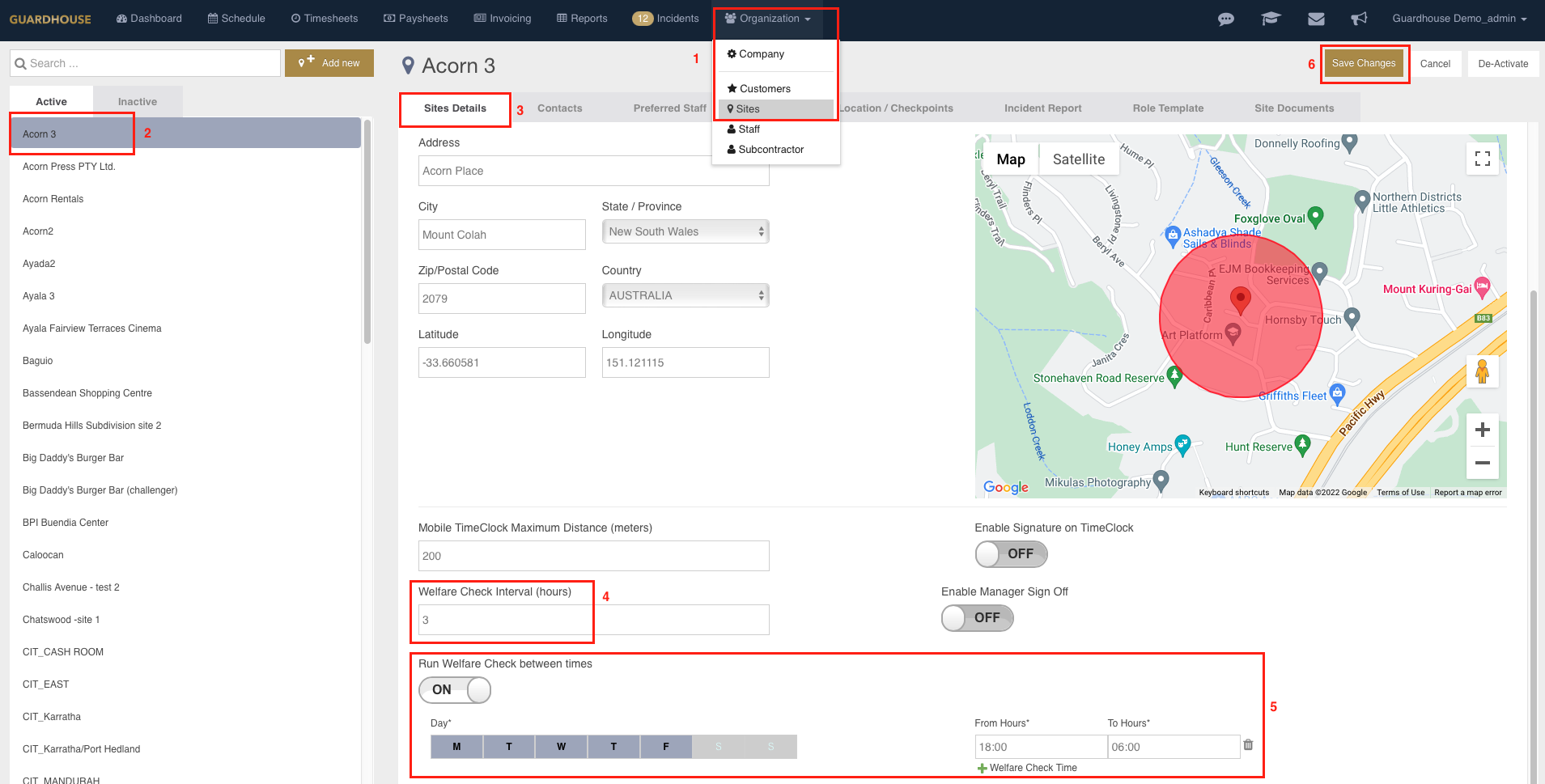The width and height of the screenshot is (1545, 784).
Task: Click the De-Activate button
Action: (1503, 64)
